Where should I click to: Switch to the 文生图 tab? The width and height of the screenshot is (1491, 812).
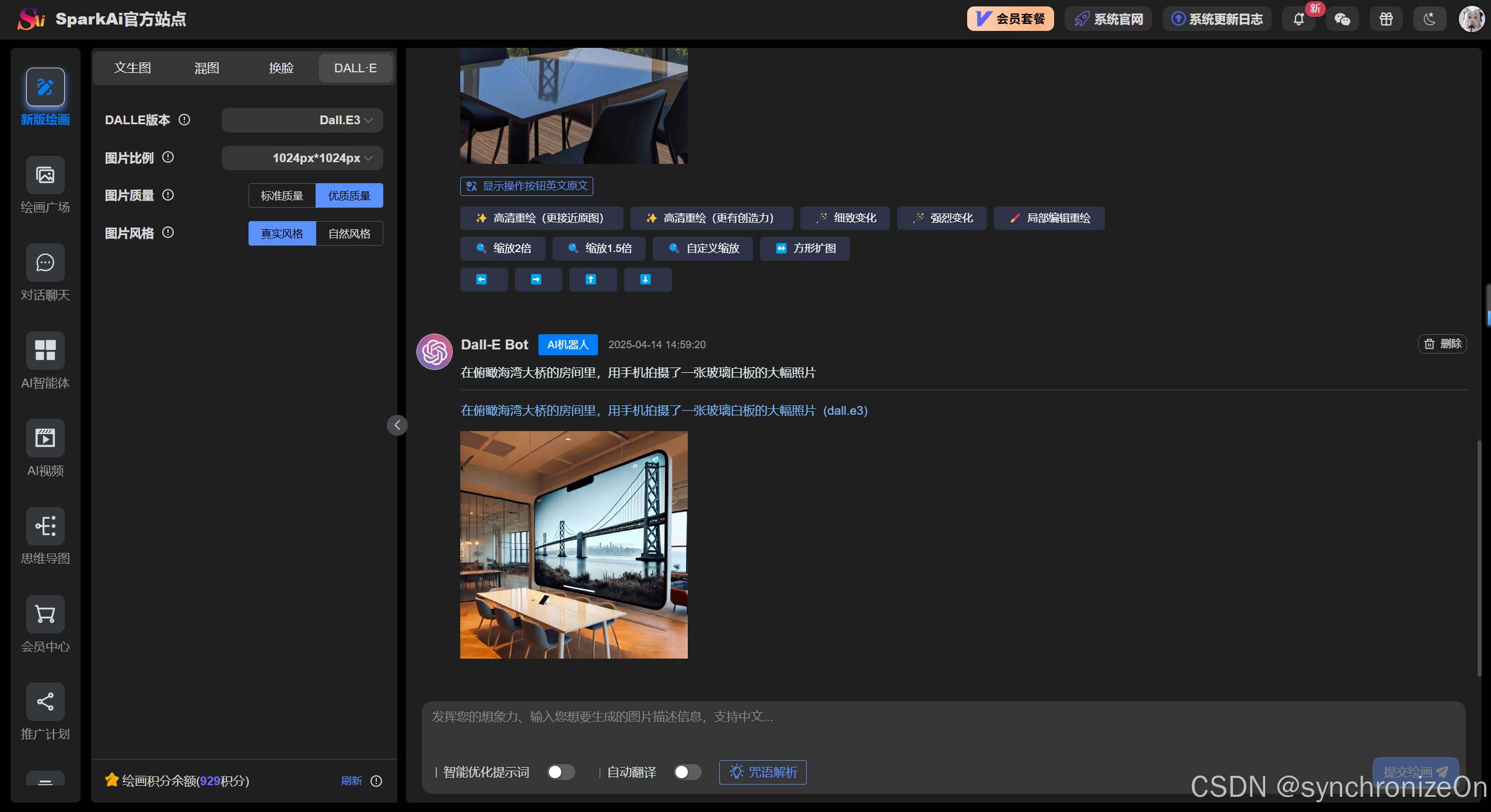click(x=132, y=68)
